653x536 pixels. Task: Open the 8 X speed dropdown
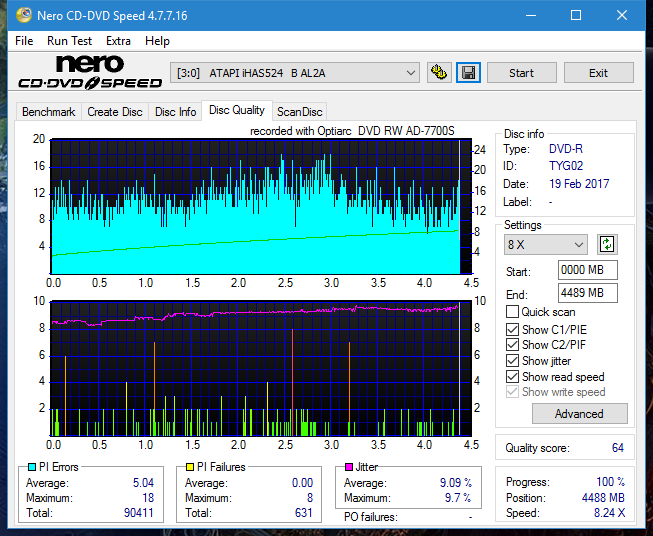pos(546,244)
